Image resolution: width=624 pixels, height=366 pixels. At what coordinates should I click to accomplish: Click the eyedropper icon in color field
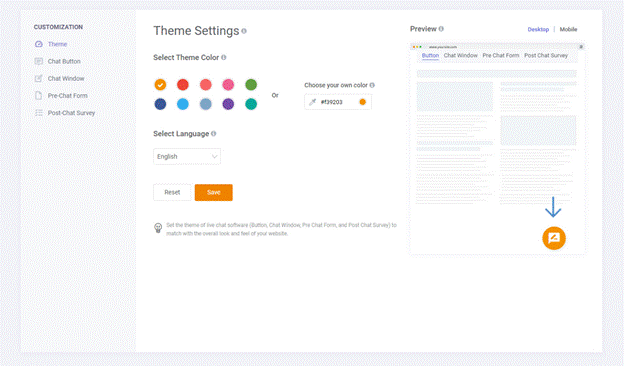313,102
